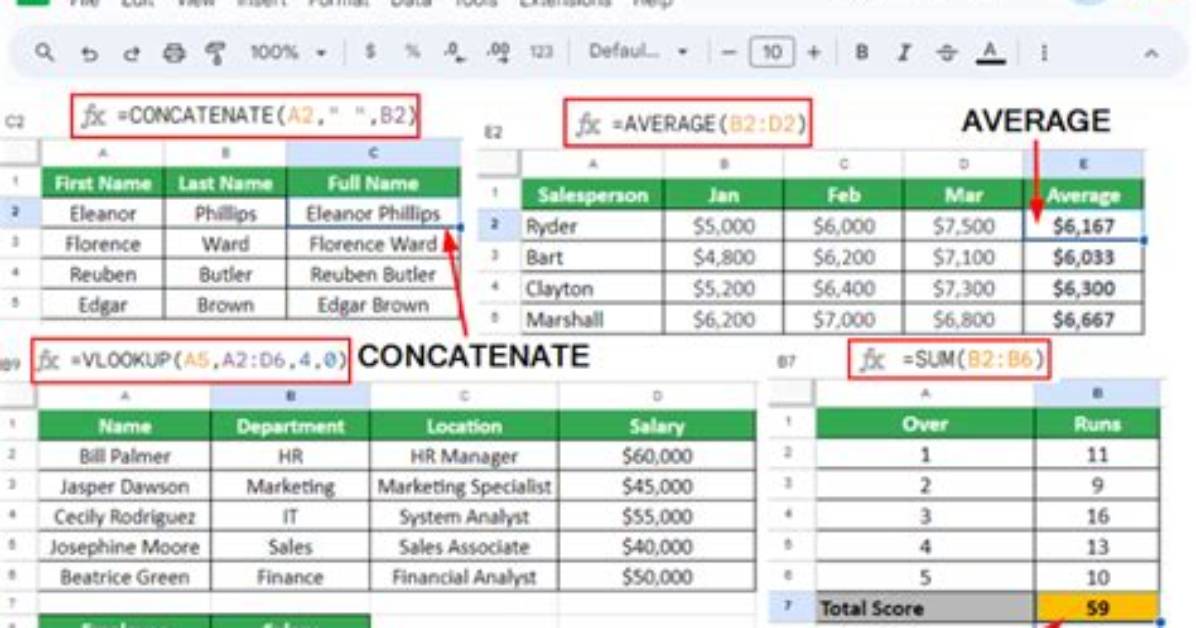The image size is (1196, 628).
Task: Open the 100% zoom dropdown
Action: pos(288,53)
